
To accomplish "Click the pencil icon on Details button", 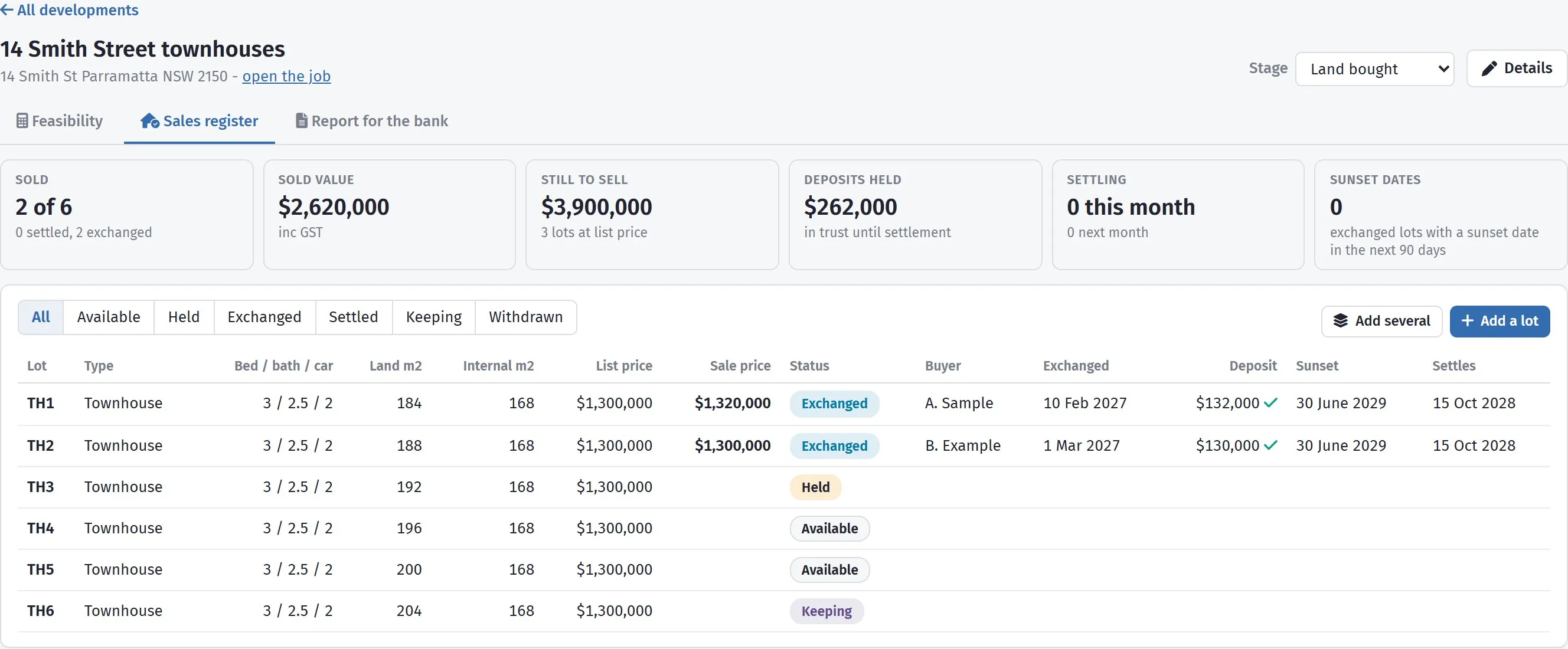I will [1489, 68].
